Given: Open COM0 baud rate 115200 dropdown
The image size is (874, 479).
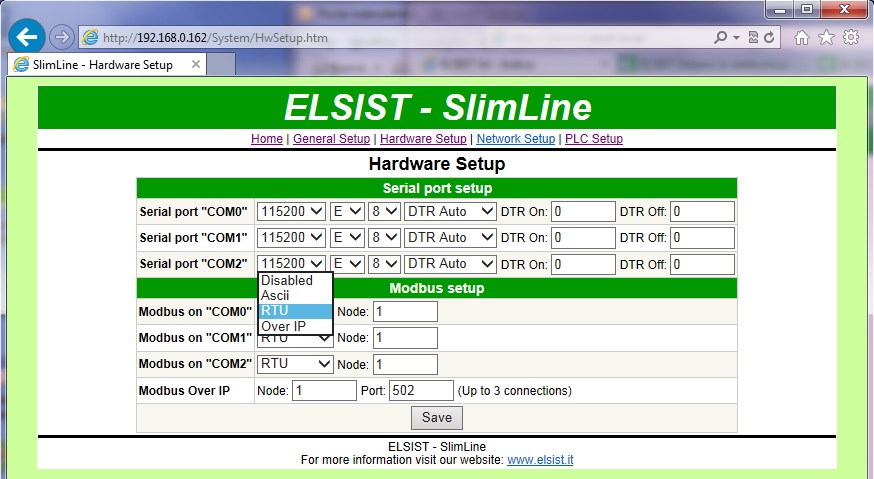Looking at the screenshot, I should pos(291,211).
